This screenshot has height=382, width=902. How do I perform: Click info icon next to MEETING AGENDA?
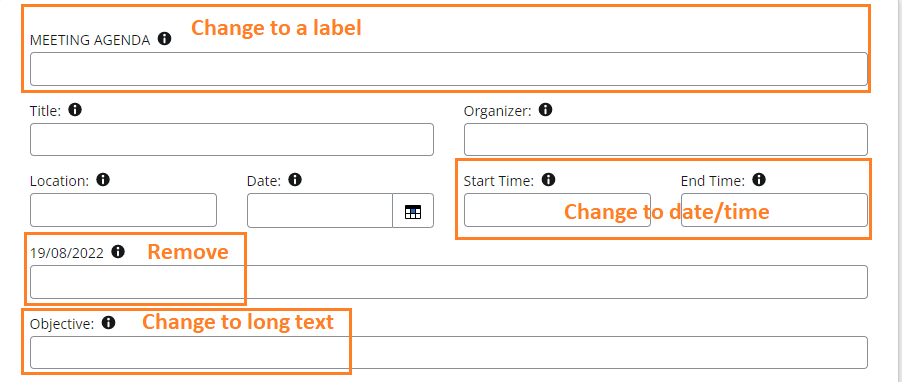(165, 39)
